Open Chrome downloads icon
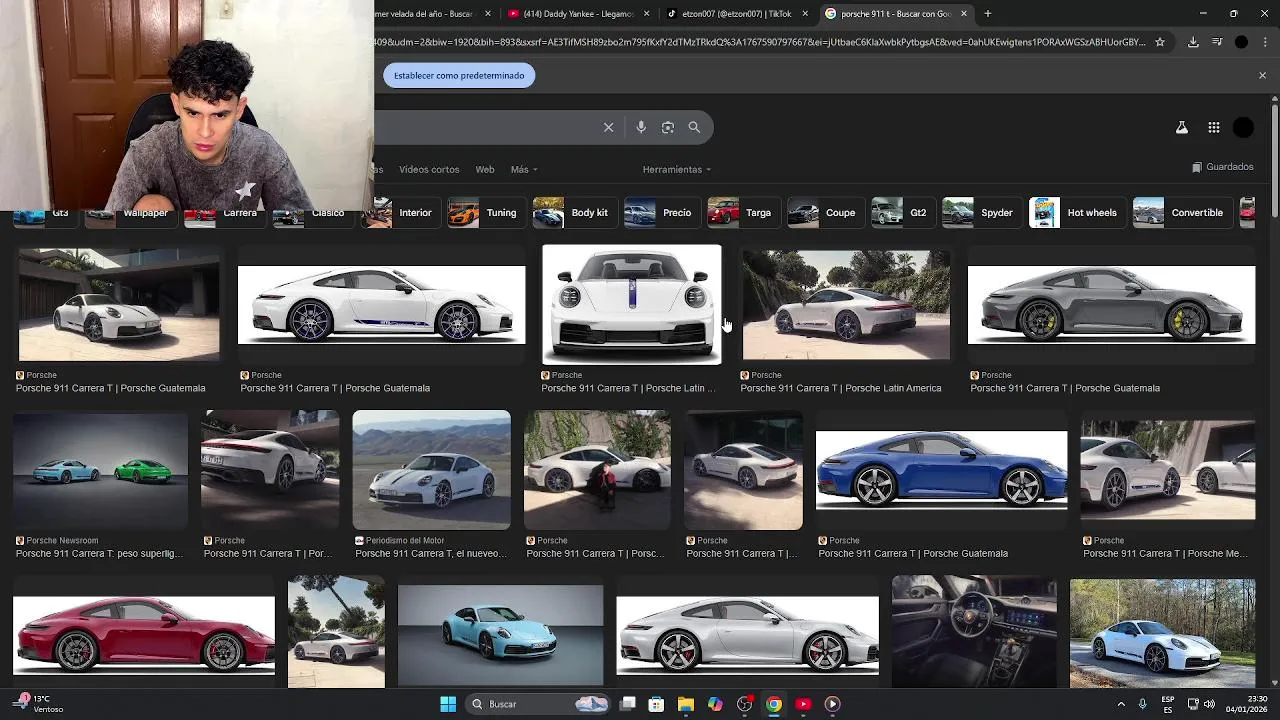The width and height of the screenshot is (1280, 720). pos(1193,42)
